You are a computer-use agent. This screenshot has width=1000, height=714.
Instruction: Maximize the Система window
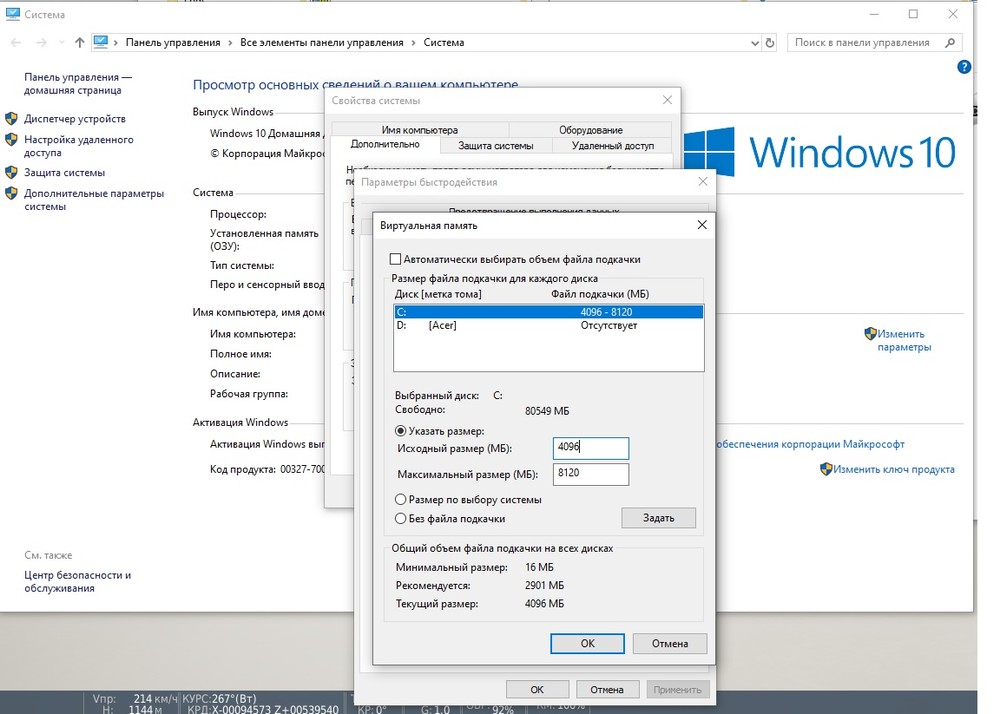click(913, 14)
